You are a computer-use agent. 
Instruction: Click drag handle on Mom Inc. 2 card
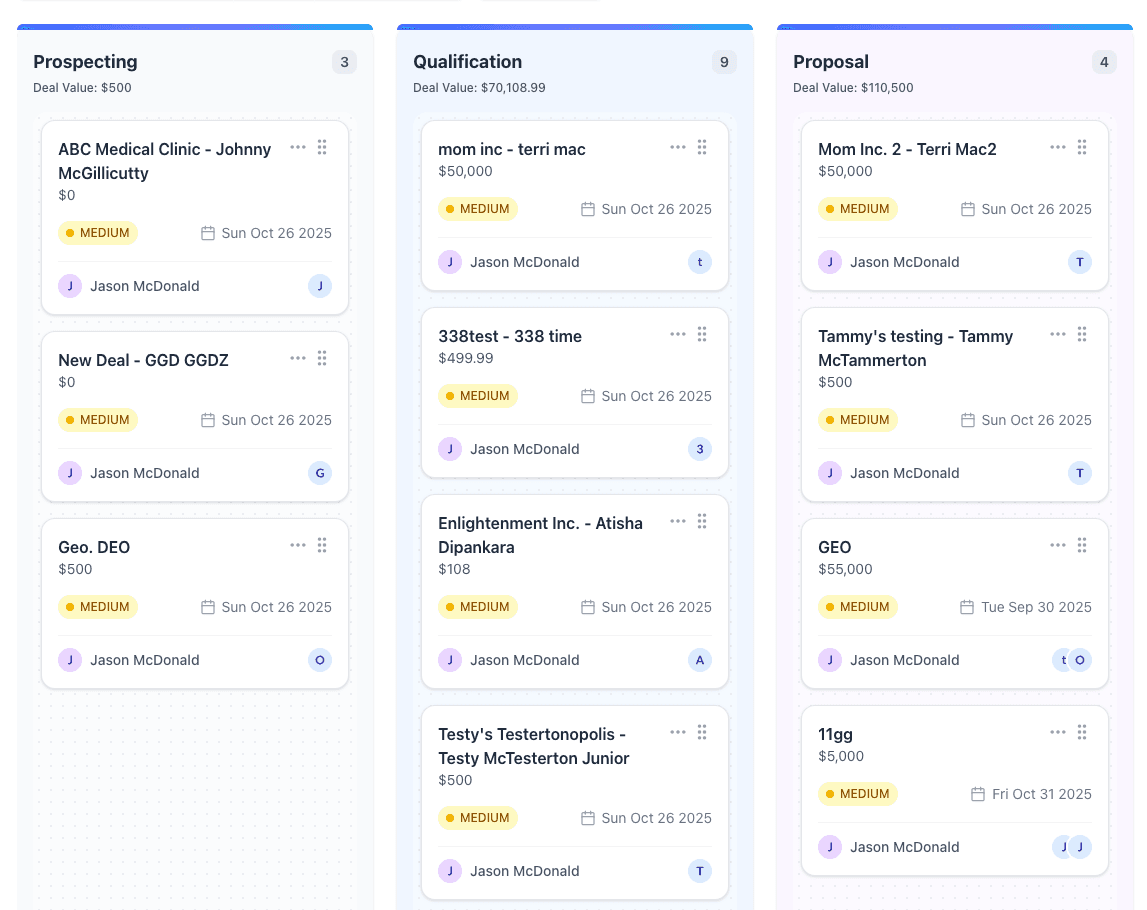coord(1082,147)
